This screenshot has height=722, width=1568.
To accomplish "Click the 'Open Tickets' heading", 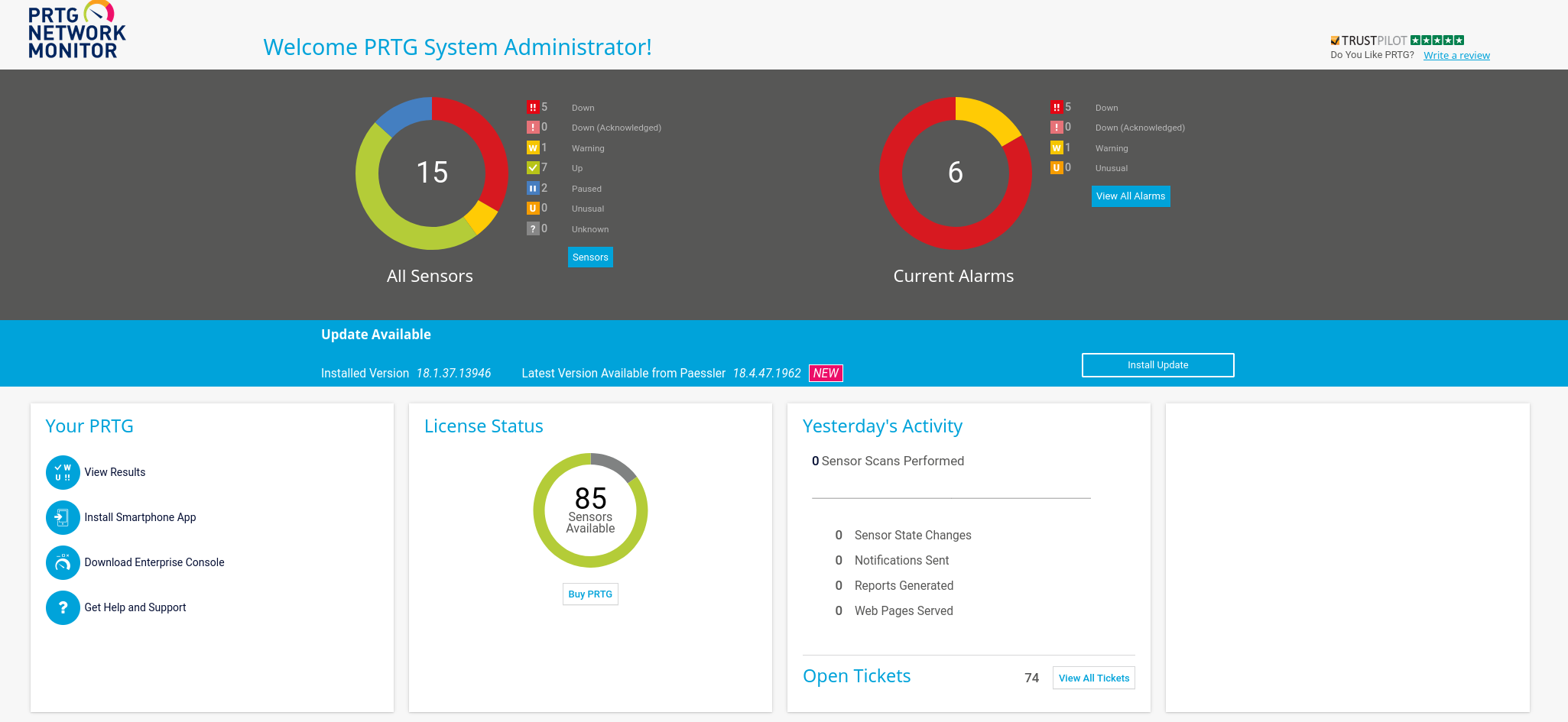I will pyautogui.click(x=856, y=677).
